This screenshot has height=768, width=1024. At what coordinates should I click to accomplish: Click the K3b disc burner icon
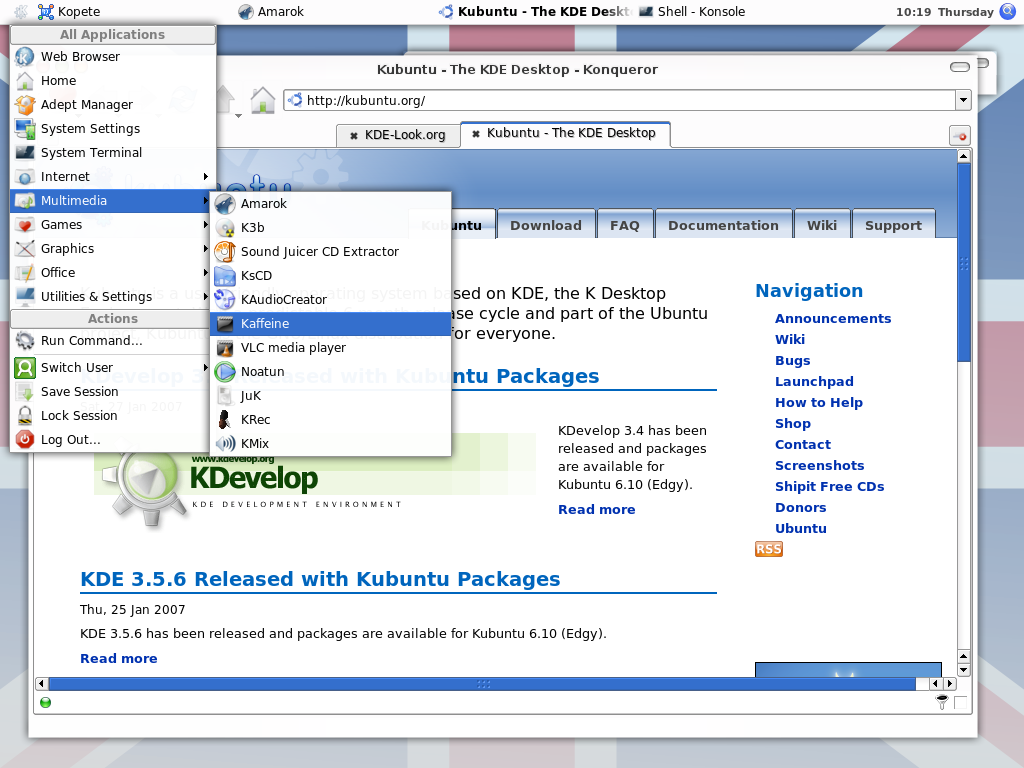pyautogui.click(x=225, y=228)
